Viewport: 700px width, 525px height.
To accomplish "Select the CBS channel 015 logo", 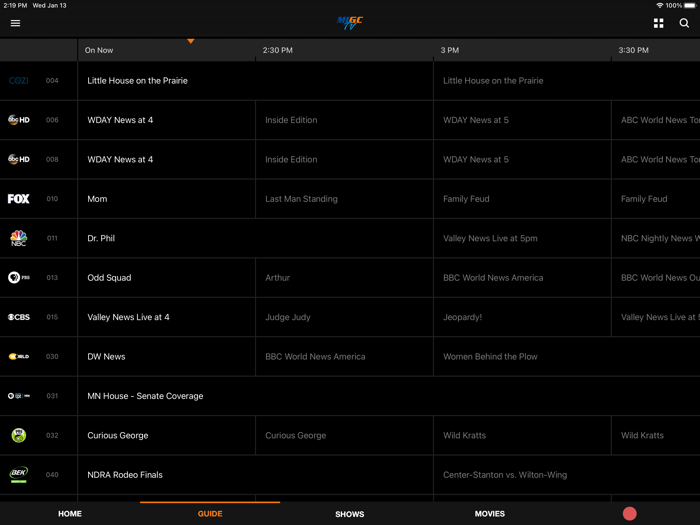I will (19, 317).
